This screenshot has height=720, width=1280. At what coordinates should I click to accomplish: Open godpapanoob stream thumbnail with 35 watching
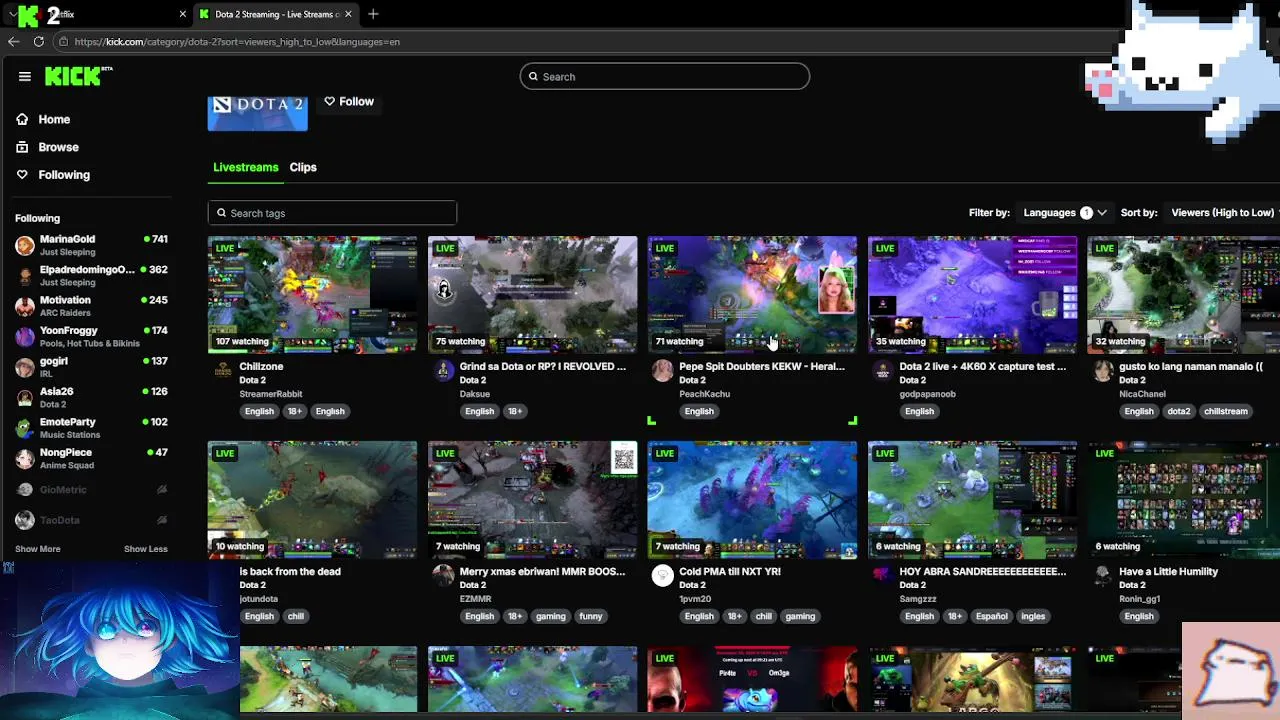click(972, 294)
